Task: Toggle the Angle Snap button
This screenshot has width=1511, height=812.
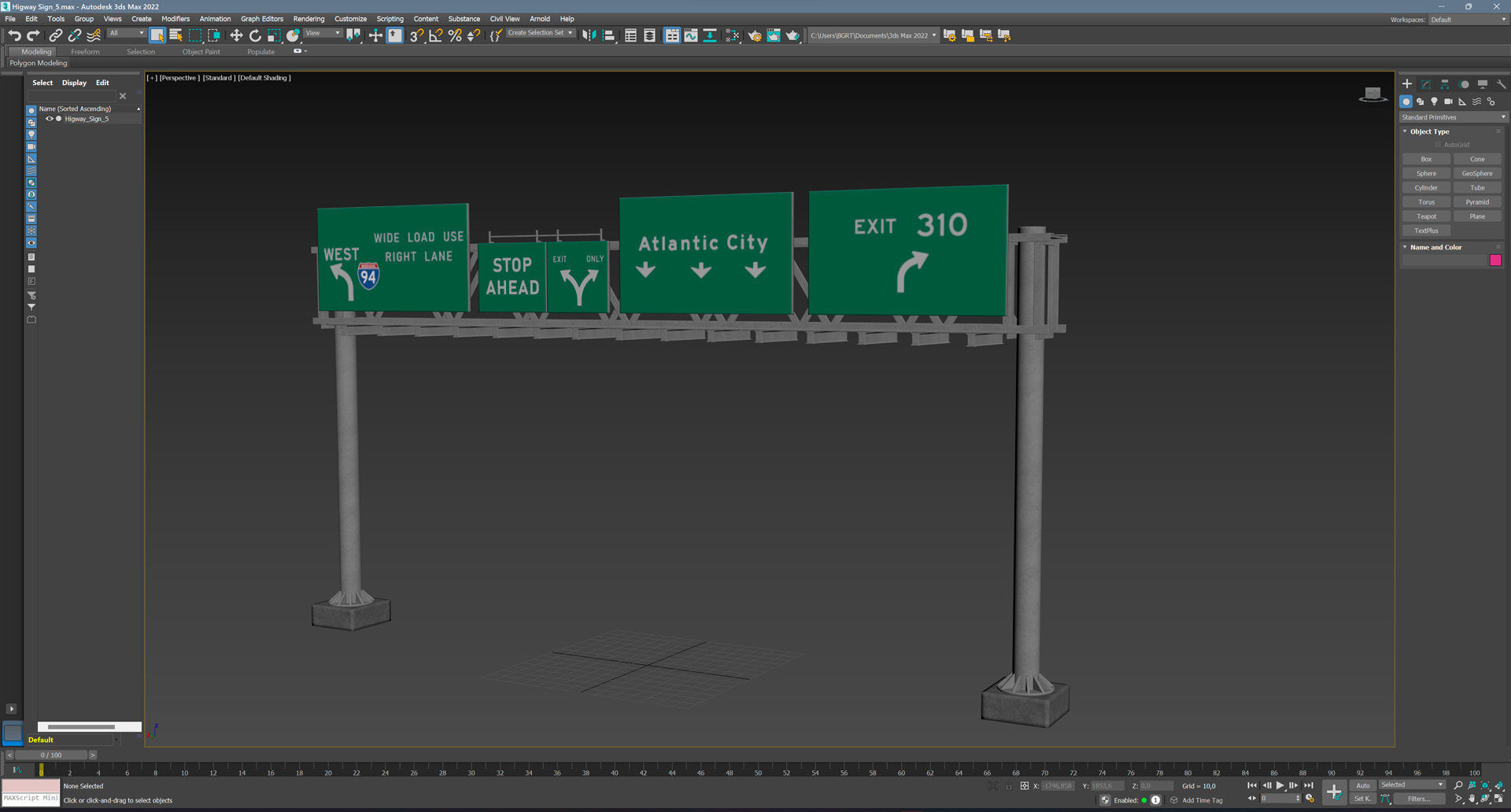Action: click(x=435, y=35)
